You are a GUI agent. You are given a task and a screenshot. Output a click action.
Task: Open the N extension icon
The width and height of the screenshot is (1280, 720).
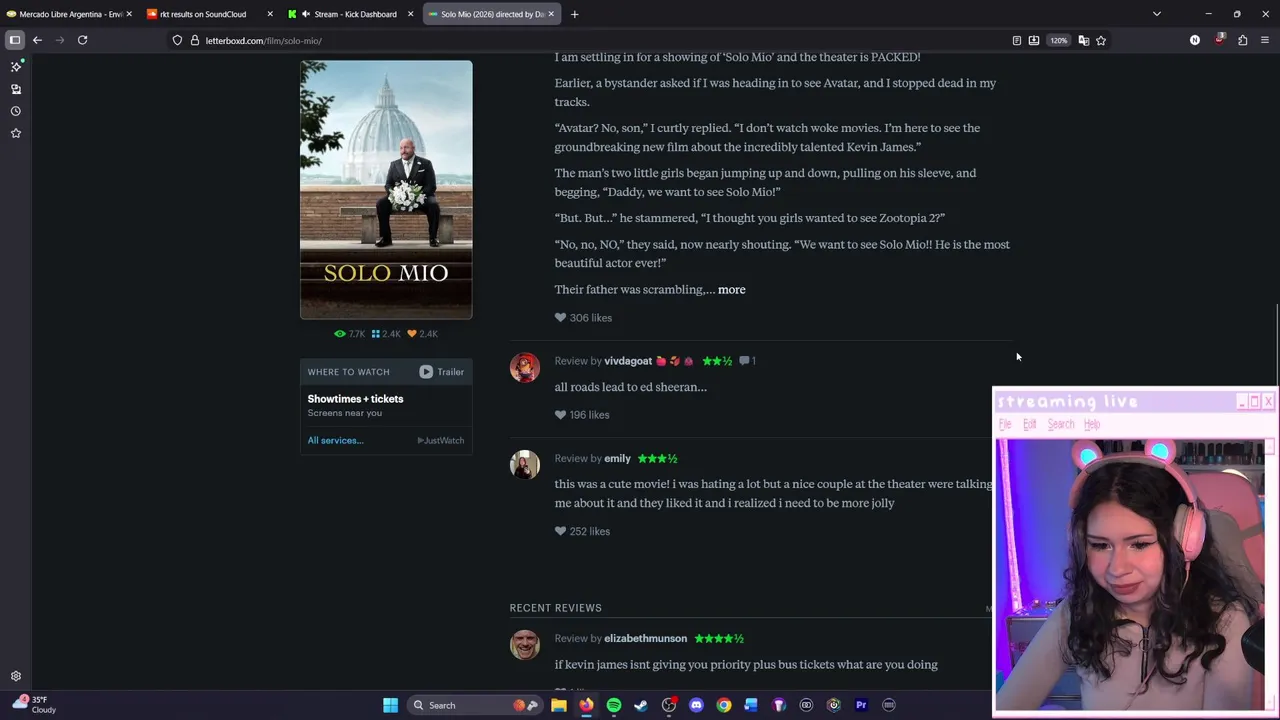(x=1194, y=40)
